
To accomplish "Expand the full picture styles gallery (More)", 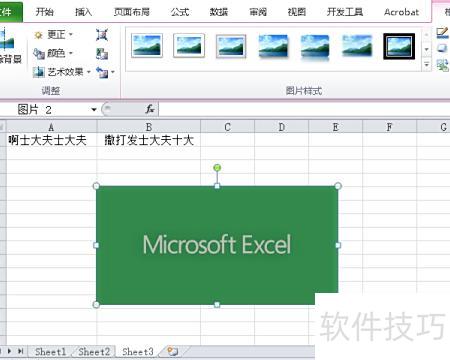I will click(427, 64).
